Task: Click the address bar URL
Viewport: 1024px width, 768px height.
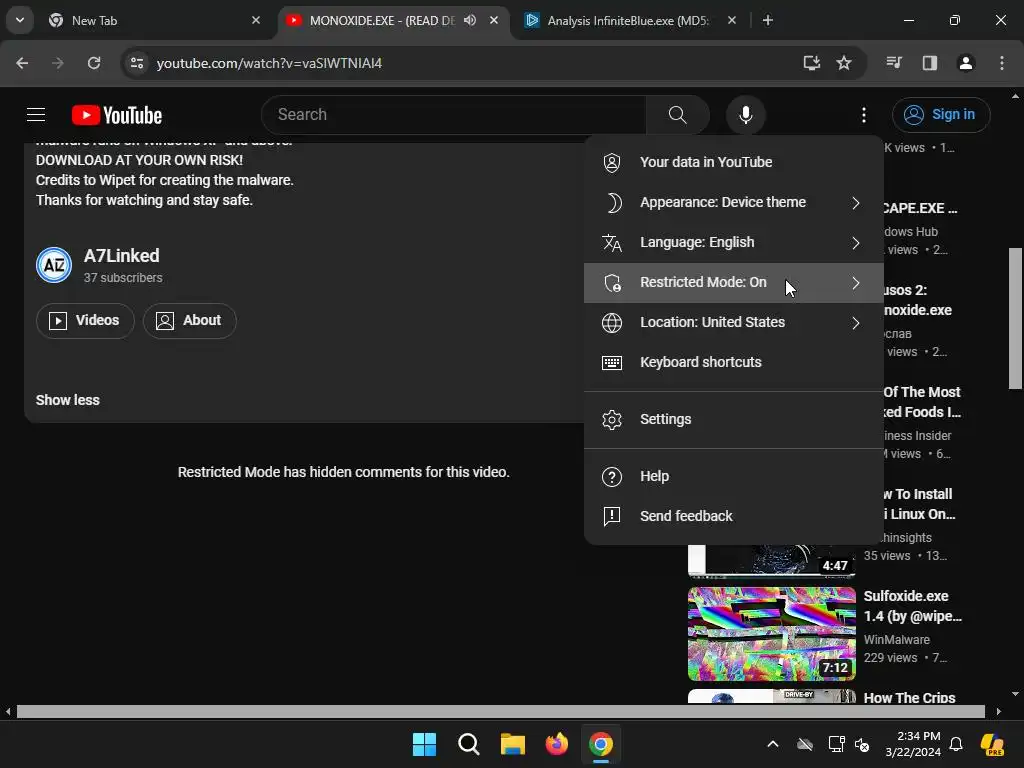Action: point(269,63)
